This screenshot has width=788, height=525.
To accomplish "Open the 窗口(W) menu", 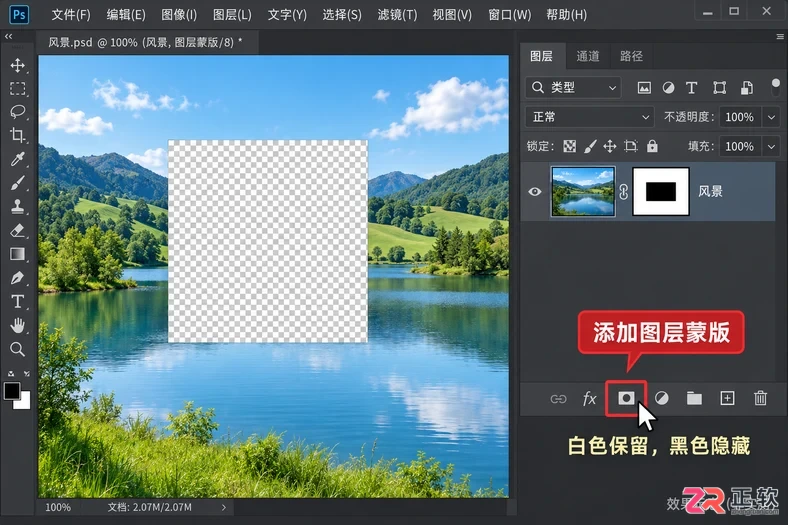I will pyautogui.click(x=509, y=15).
